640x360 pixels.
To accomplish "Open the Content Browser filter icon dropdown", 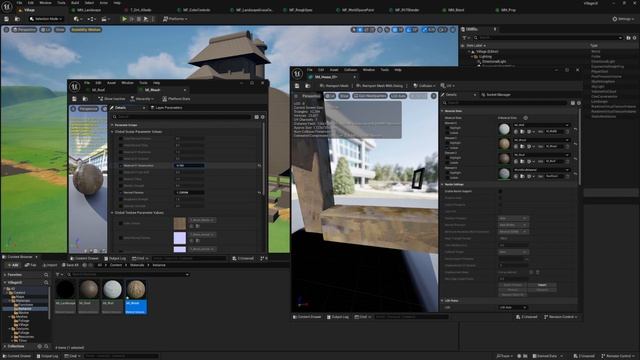I will (59, 275).
